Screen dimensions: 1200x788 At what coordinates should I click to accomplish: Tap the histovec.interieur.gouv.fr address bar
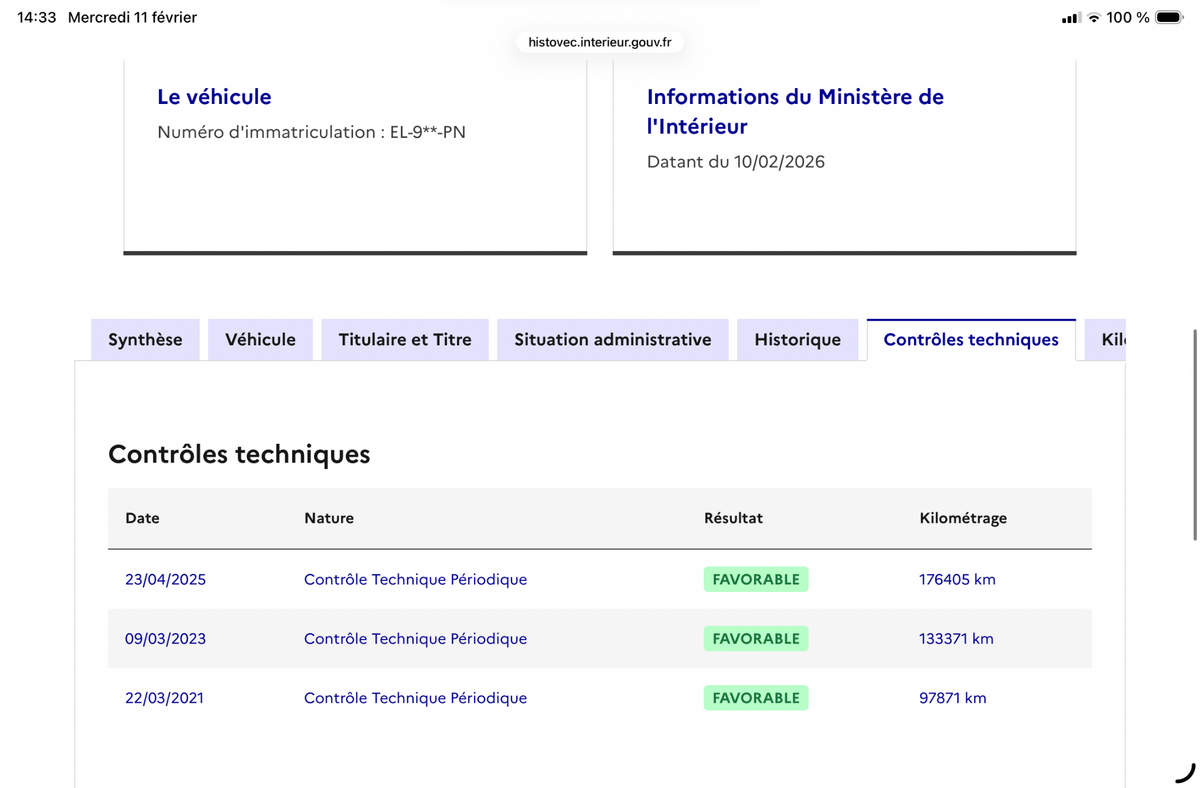coord(600,42)
